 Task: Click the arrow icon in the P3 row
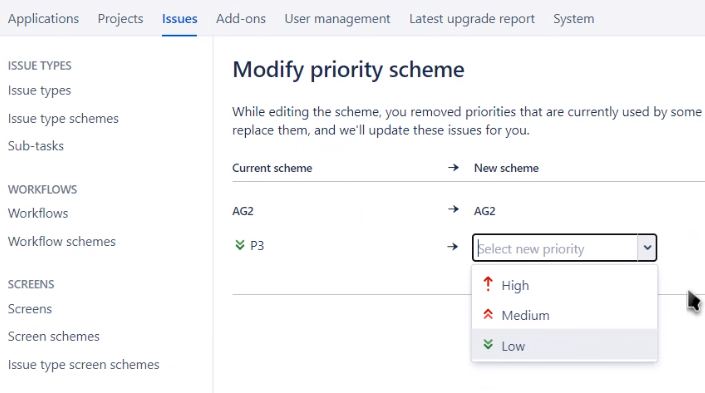point(453,246)
